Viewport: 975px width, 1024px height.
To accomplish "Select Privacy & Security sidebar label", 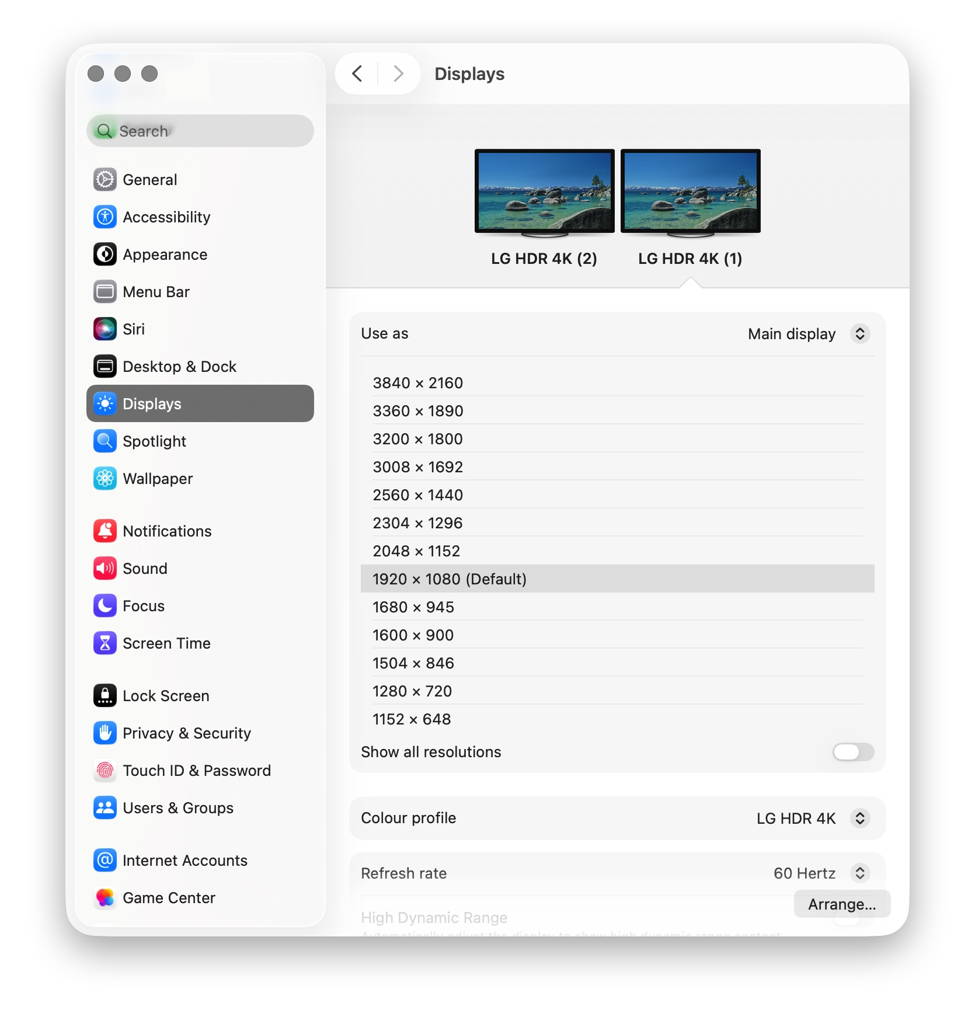I will pyautogui.click(x=187, y=733).
